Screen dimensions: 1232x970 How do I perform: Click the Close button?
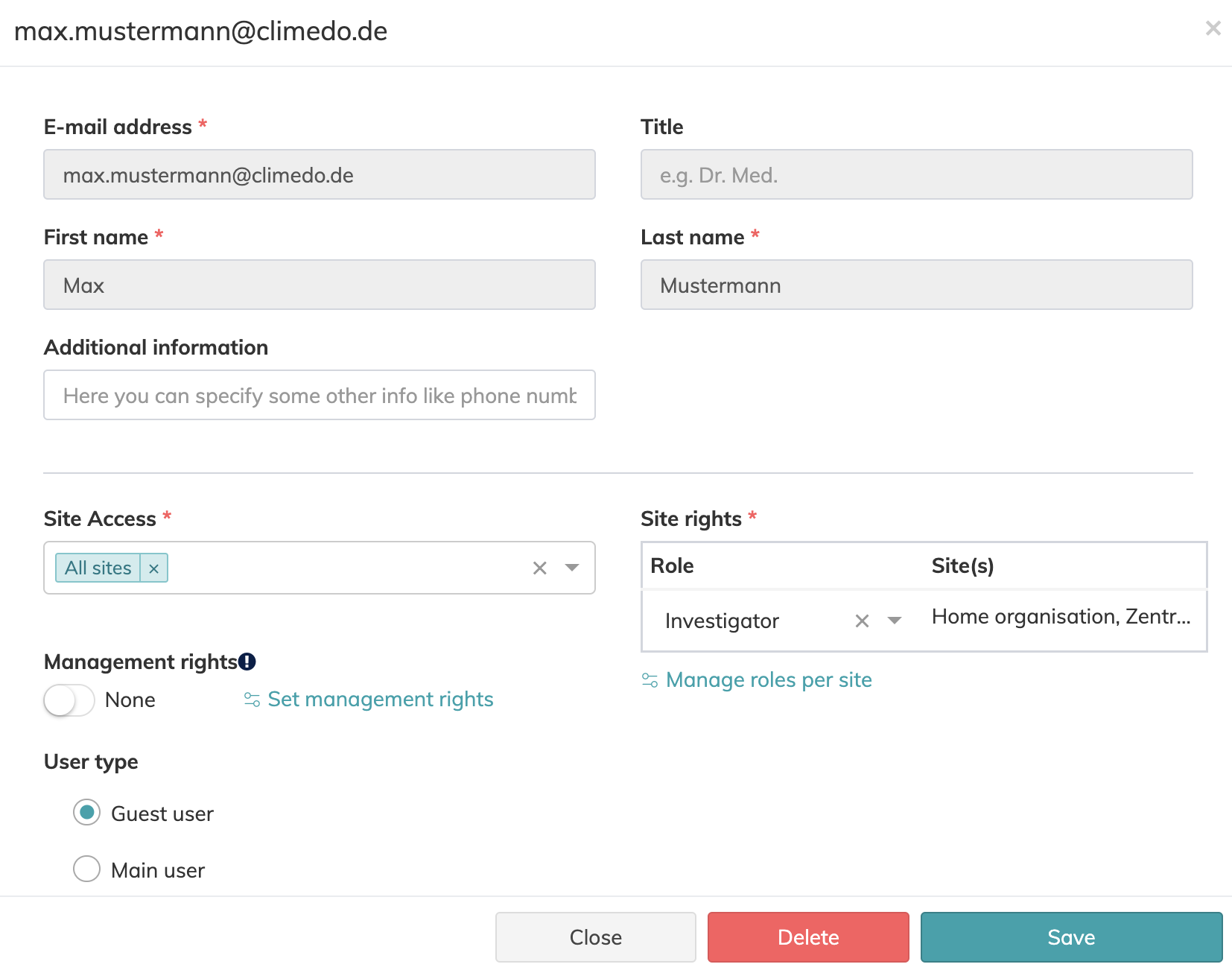click(595, 937)
